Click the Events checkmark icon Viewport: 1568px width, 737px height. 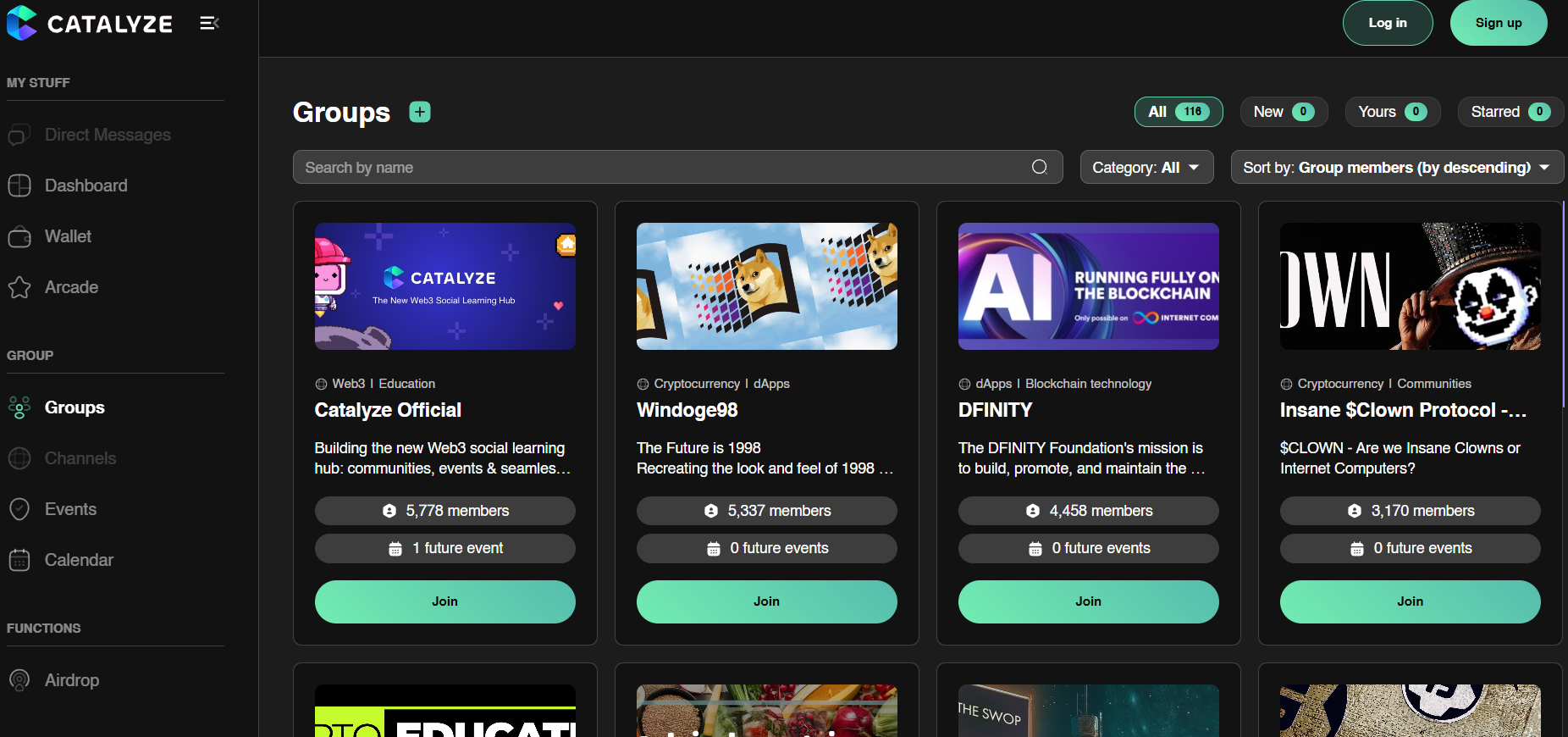coord(19,509)
